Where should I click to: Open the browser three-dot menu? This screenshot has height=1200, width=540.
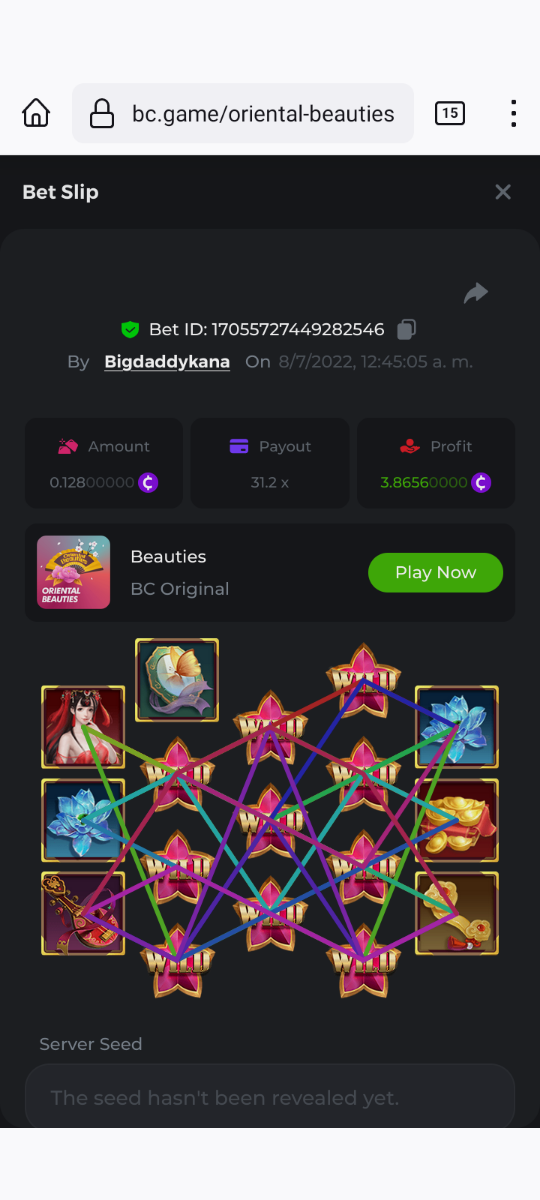click(513, 113)
